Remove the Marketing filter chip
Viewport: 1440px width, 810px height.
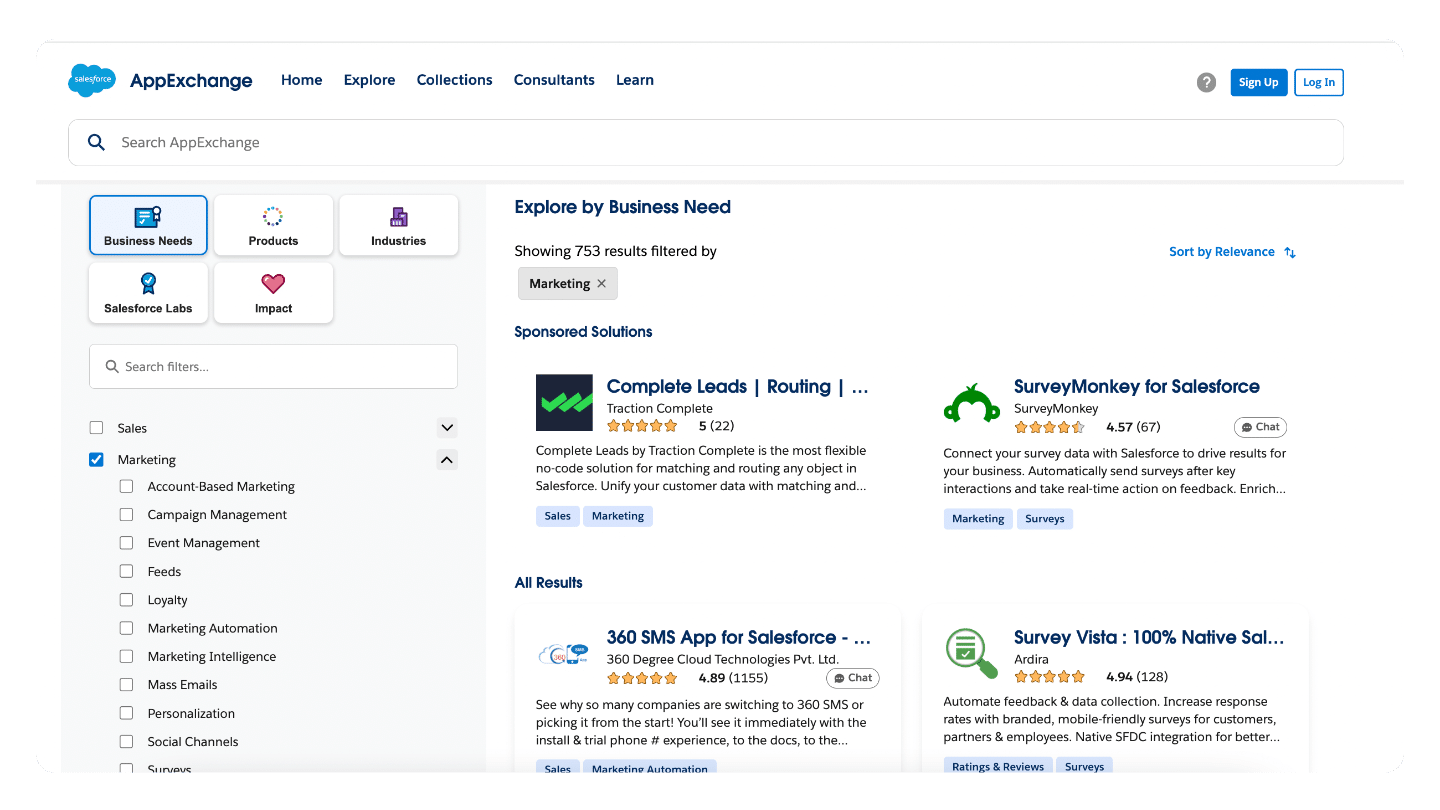[x=602, y=284]
